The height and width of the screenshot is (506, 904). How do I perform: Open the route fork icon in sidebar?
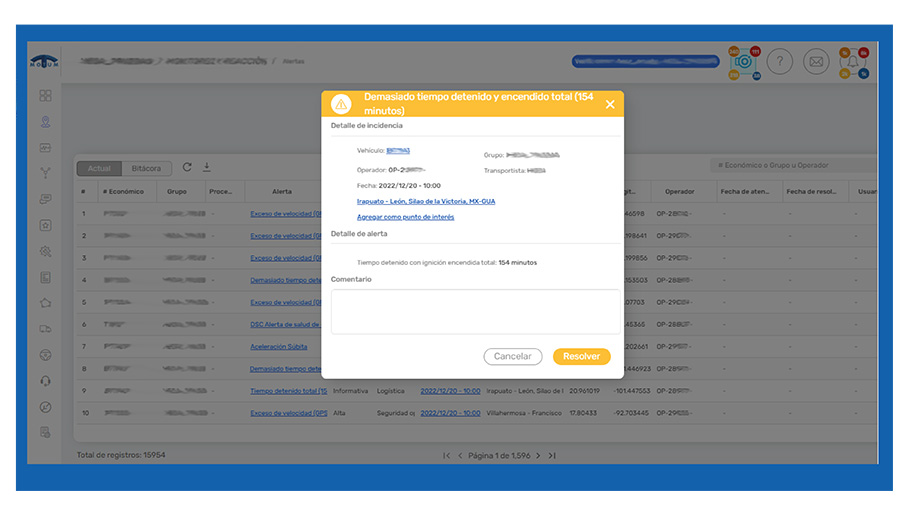pos(46,173)
